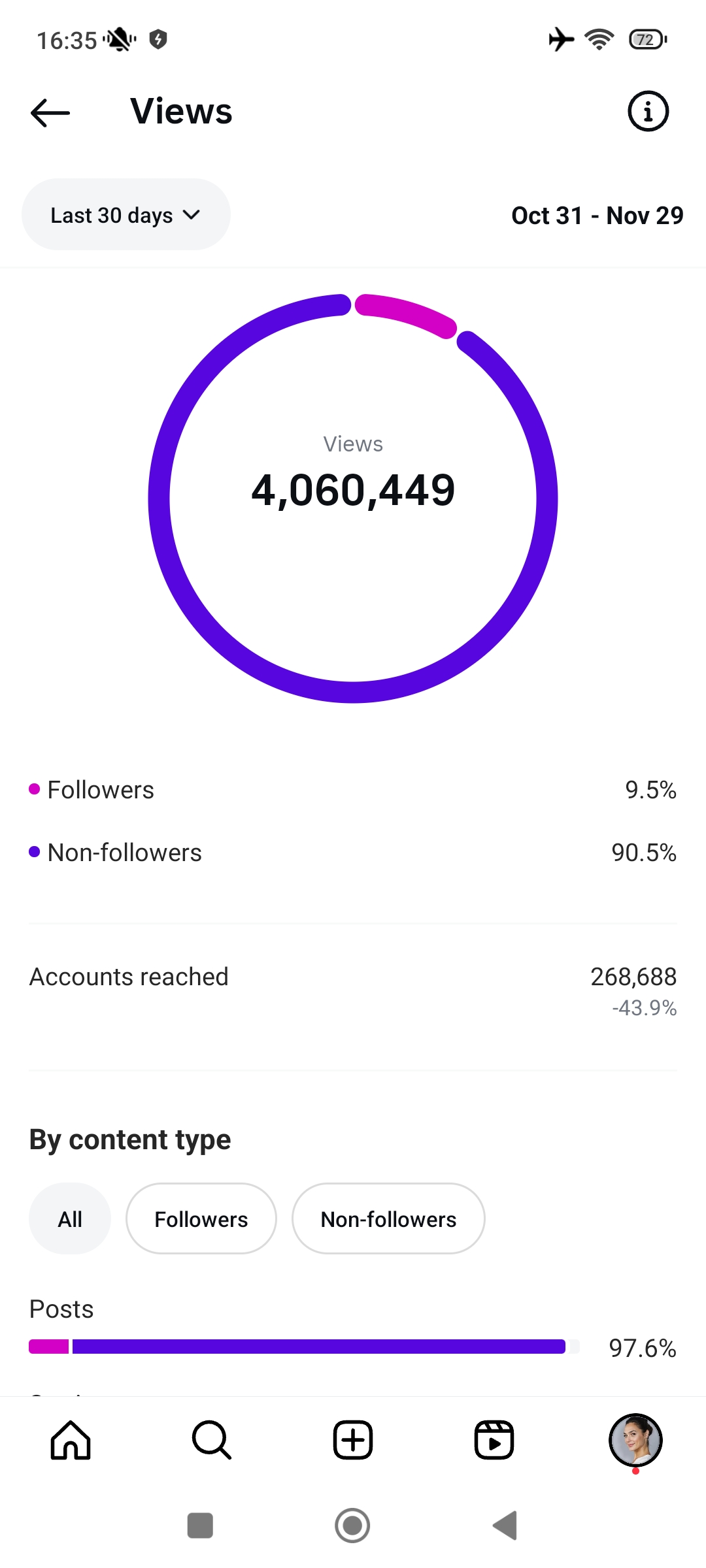Viewport: 706px width, 1568px height.
Task: Tap the Non-followers legend row
Action: pyautogui.click(x=353, y=853)
